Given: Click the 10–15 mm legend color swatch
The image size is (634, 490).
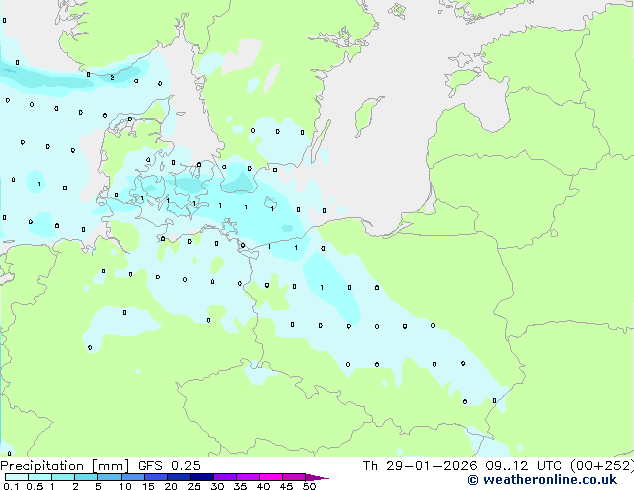Looking at the screenshot, I should click(x=133, y=477).
